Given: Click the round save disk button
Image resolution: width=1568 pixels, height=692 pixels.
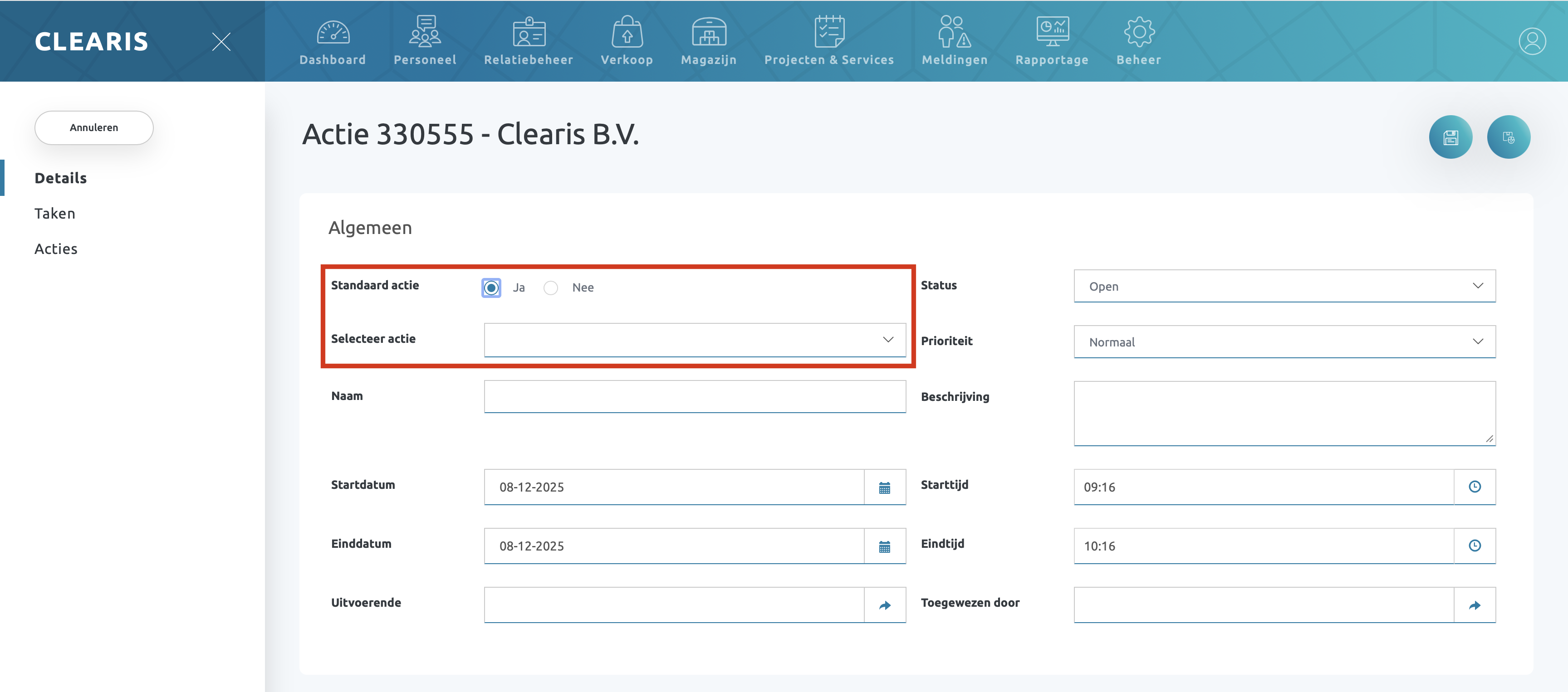Looking at the screenshot, I should coord(1450,137).
